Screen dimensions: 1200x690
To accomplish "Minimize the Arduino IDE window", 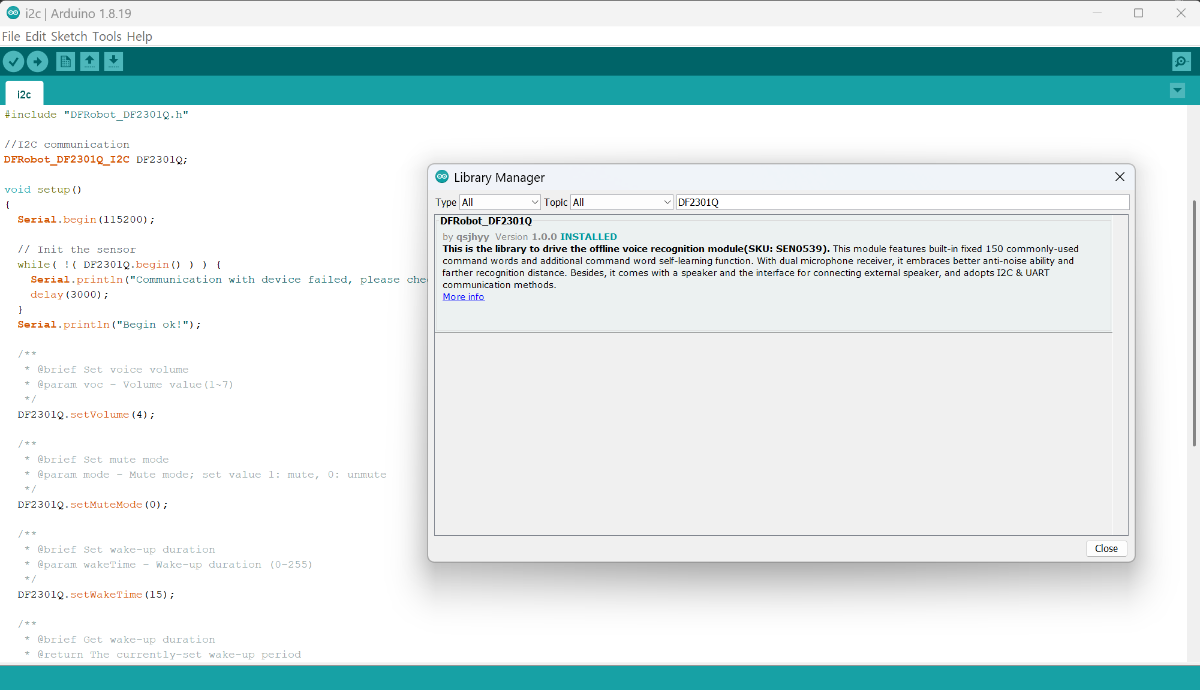I will [x=1097, y=13].
